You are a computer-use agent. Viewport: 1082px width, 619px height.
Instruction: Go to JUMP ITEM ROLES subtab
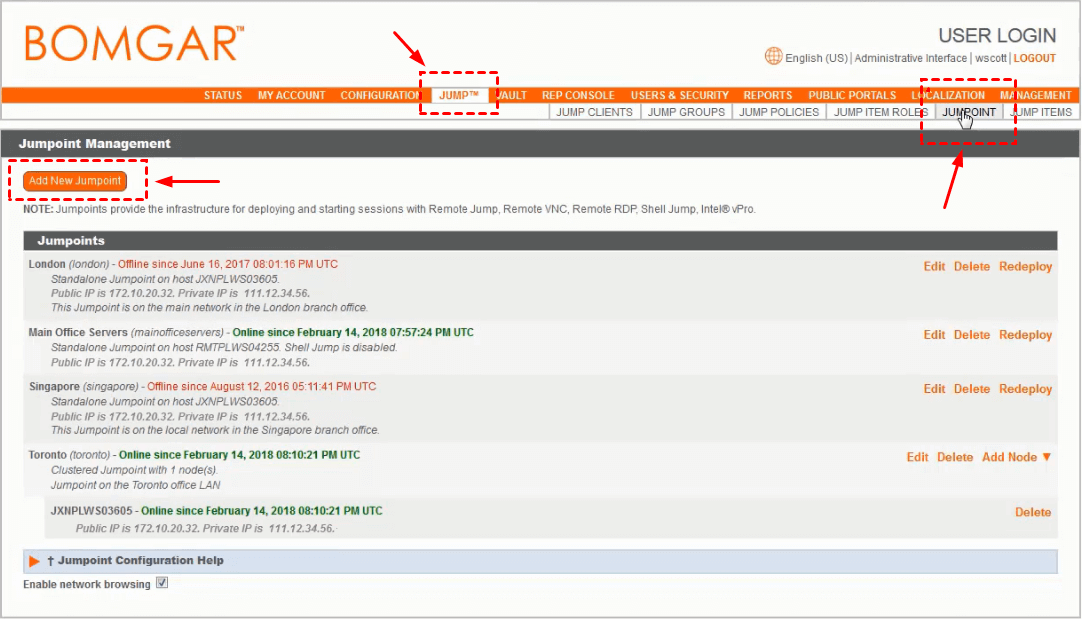tap(881, 112)
